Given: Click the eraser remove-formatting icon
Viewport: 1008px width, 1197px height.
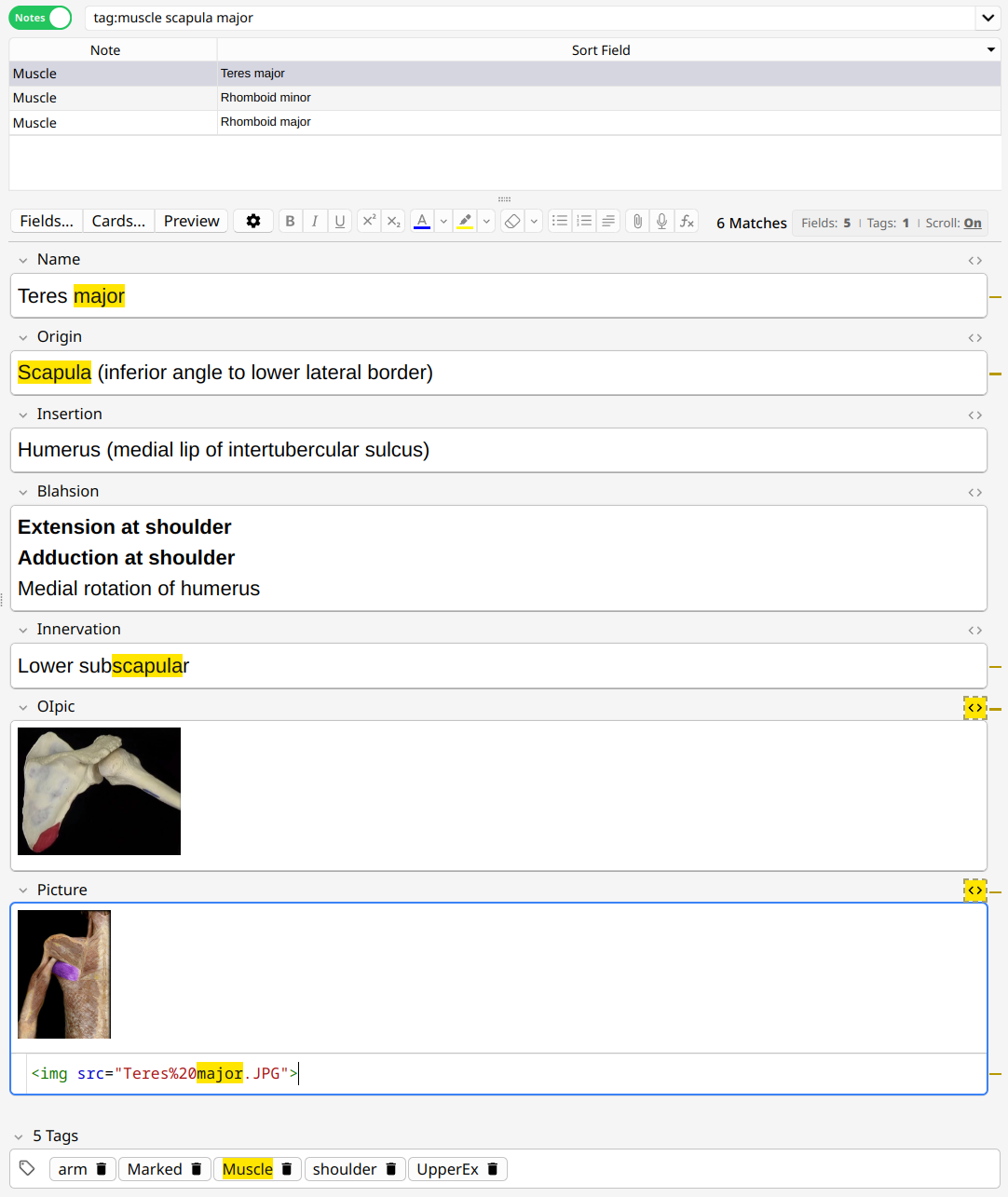Looking at the screenshot, I should coord(511,221).
